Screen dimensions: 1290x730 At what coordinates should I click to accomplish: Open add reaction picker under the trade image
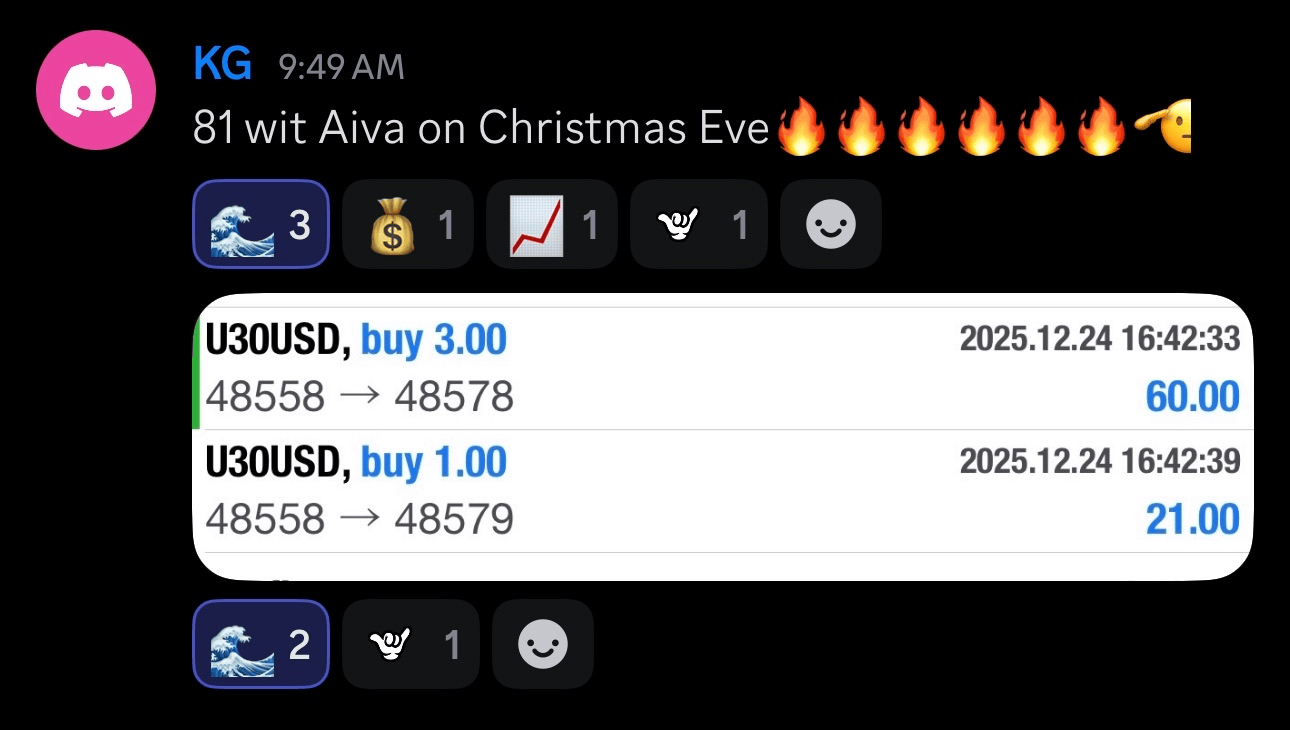[x=543, y=645]
